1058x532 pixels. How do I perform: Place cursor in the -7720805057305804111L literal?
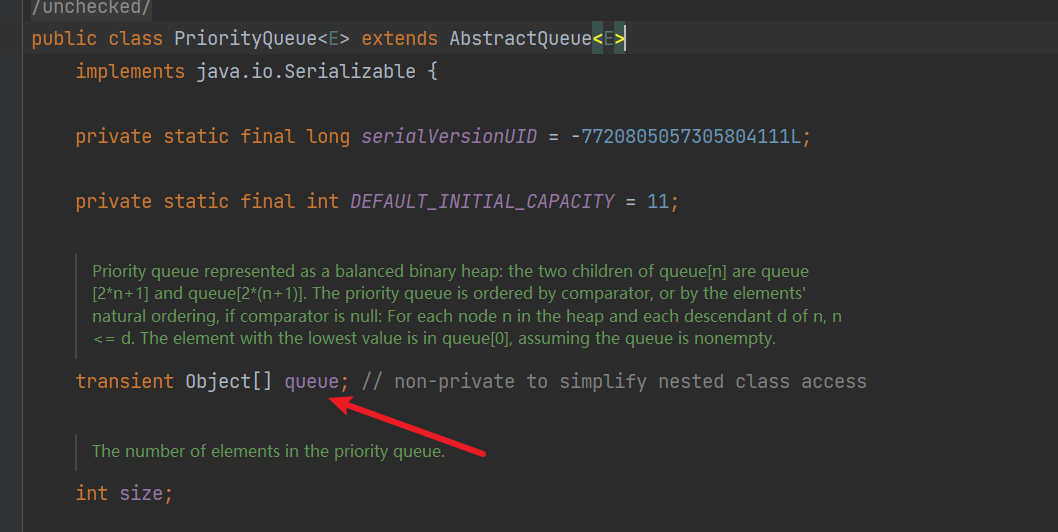point(685,137)
